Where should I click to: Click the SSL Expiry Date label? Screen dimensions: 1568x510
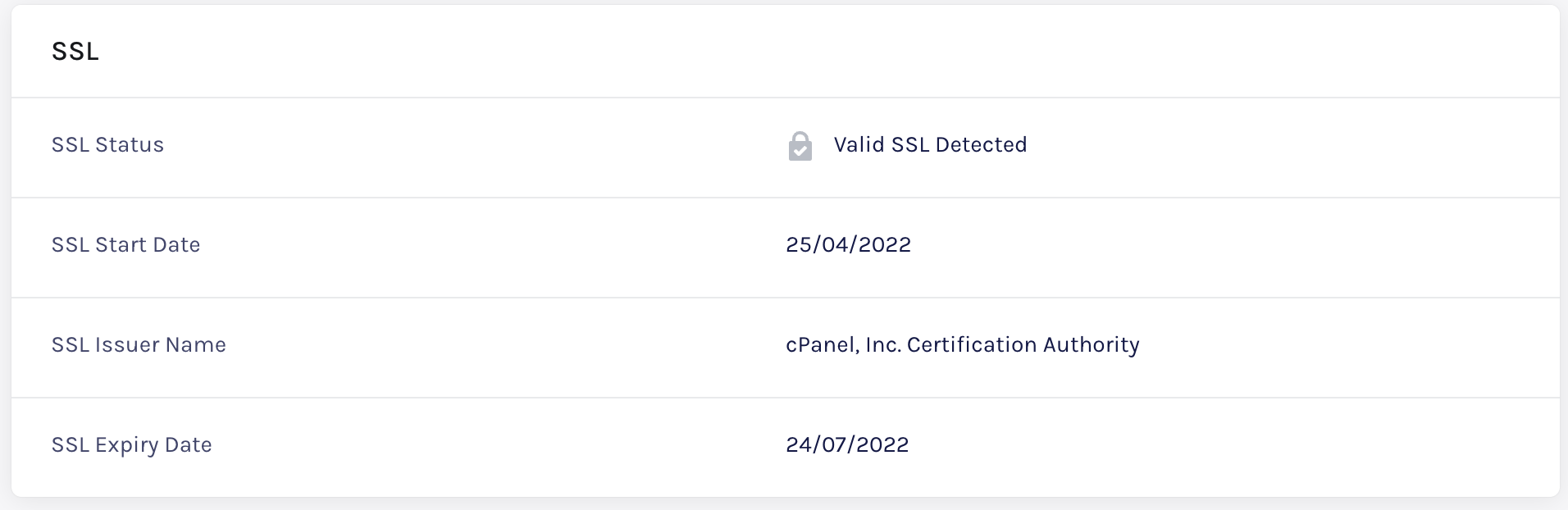pos(131,445)
